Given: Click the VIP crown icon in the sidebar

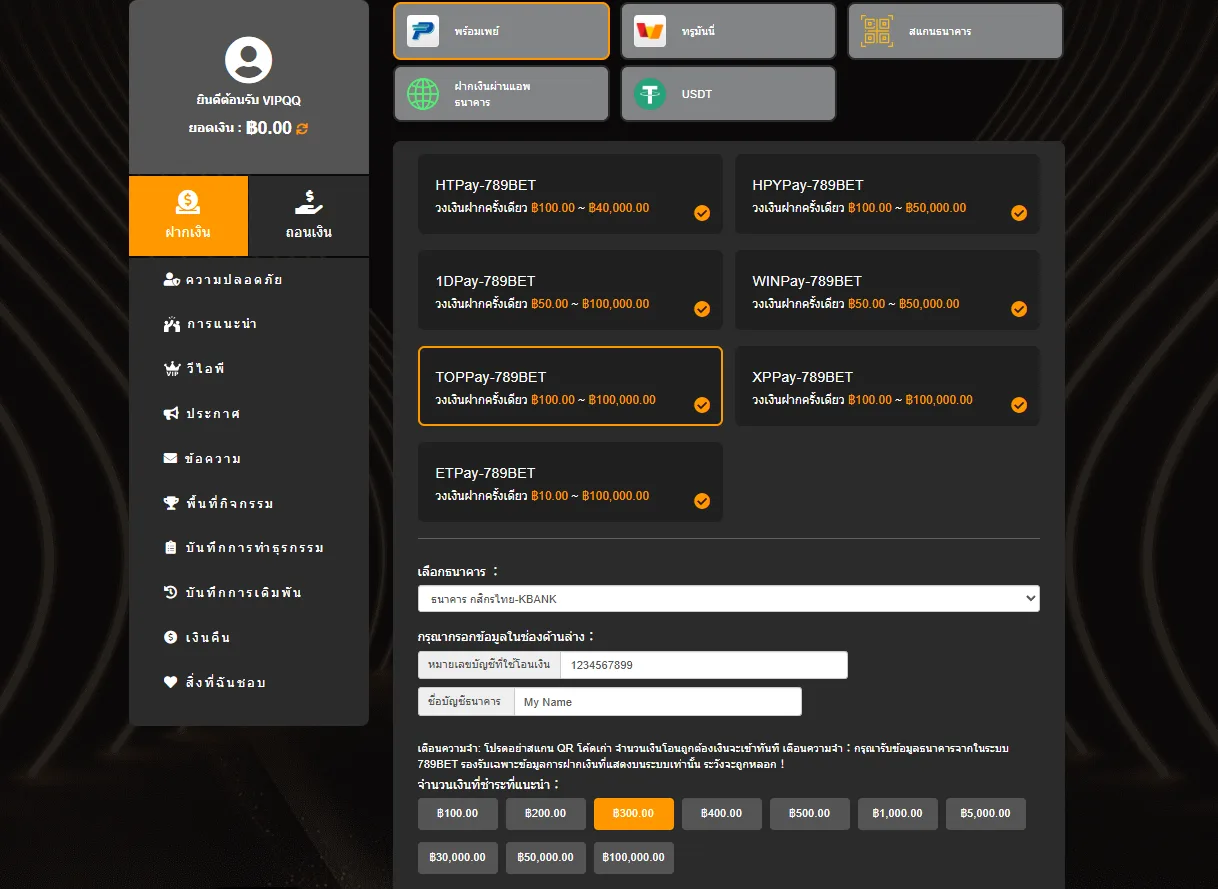Looking at the screenshot, I should 171,369.
